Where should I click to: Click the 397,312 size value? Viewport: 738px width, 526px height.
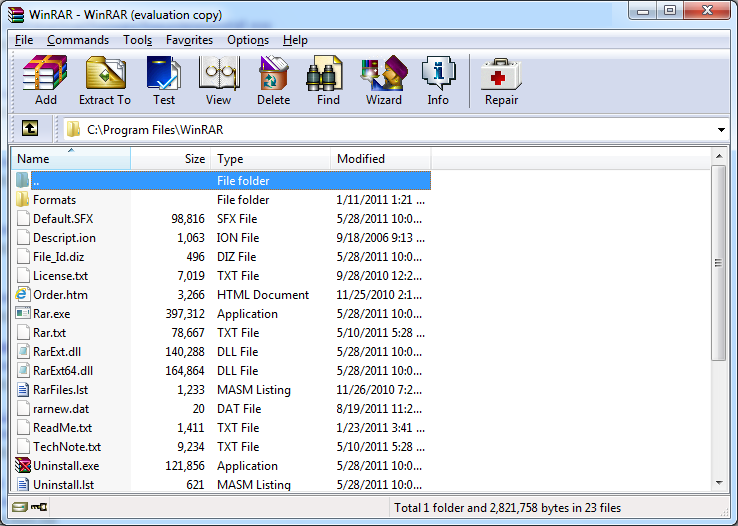tap(185, 314)
